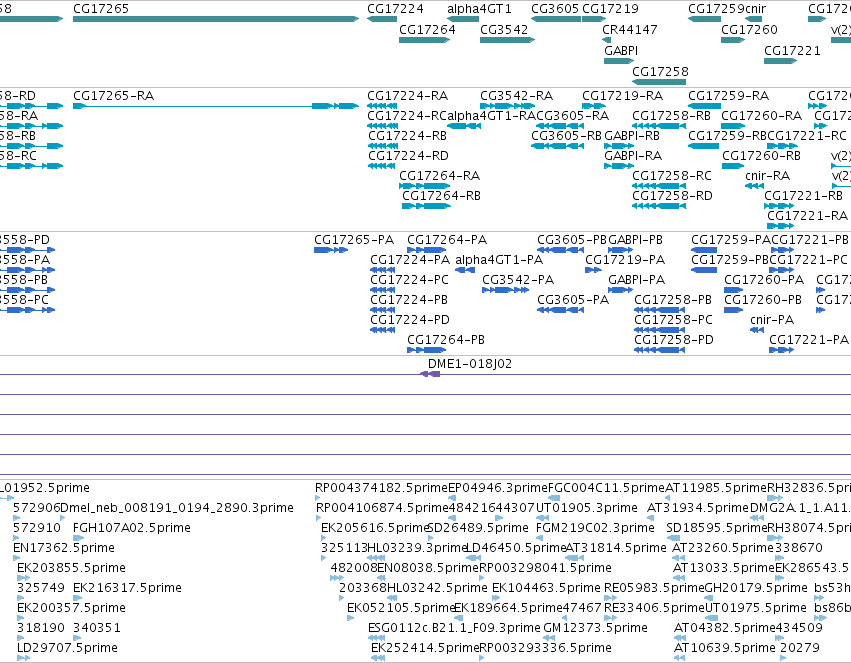Click the CG3605-PB protein label

573,240
